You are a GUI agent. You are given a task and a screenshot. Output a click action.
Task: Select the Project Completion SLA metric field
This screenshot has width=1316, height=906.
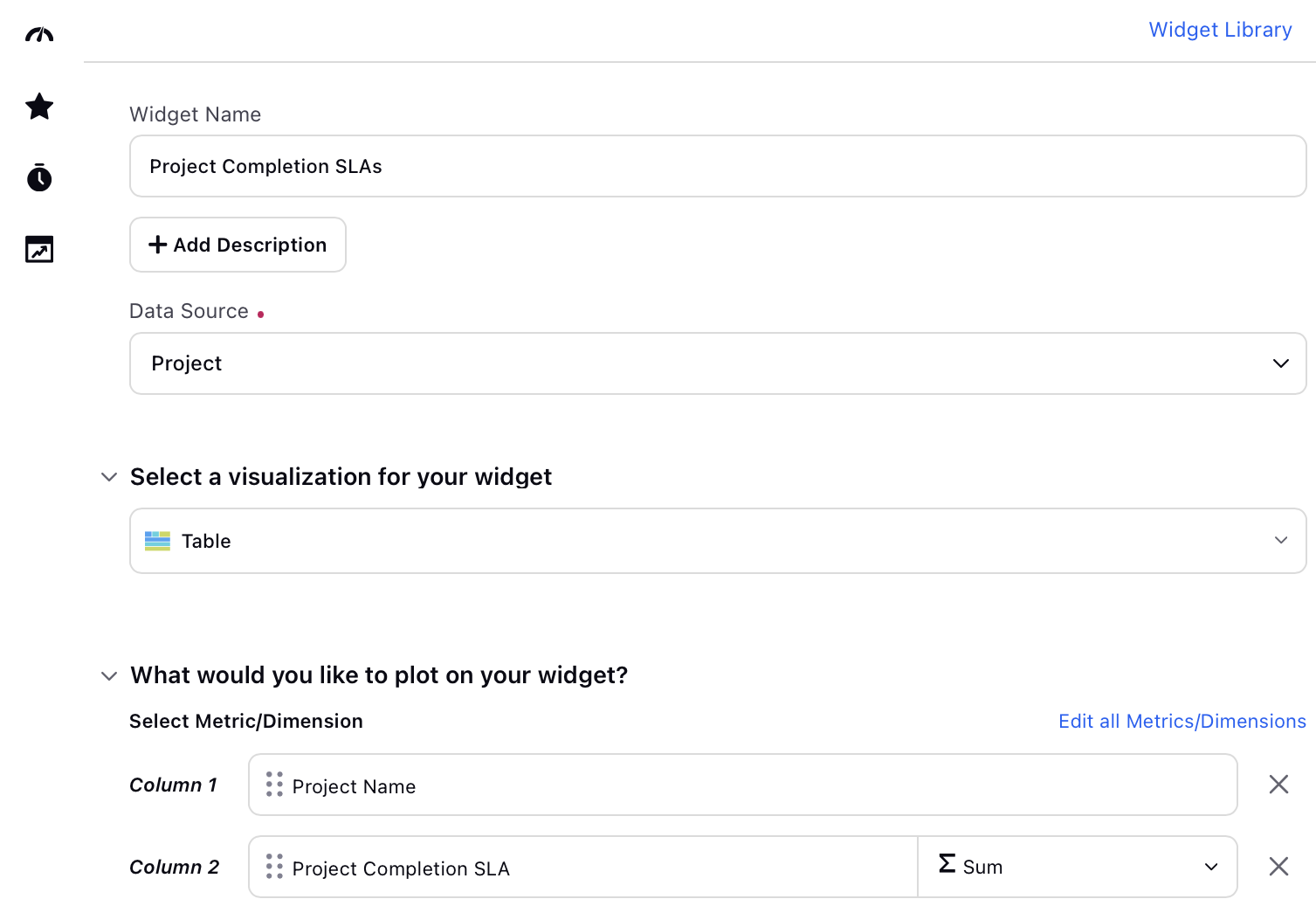click(x=583, y=867)
